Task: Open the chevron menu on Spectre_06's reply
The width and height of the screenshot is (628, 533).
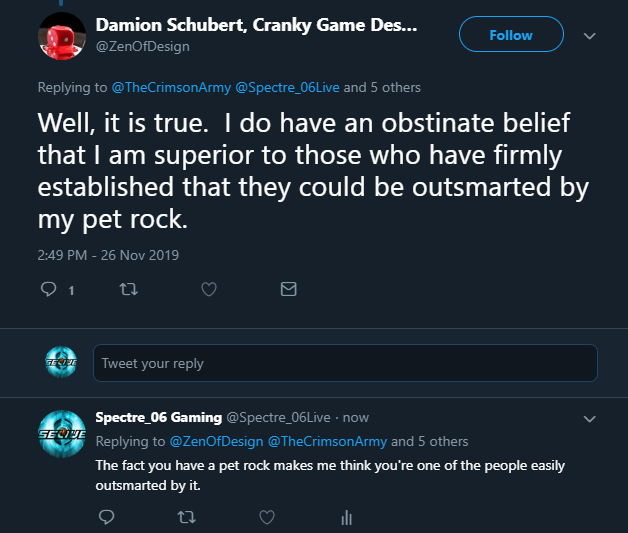Action: pos(590,419)
